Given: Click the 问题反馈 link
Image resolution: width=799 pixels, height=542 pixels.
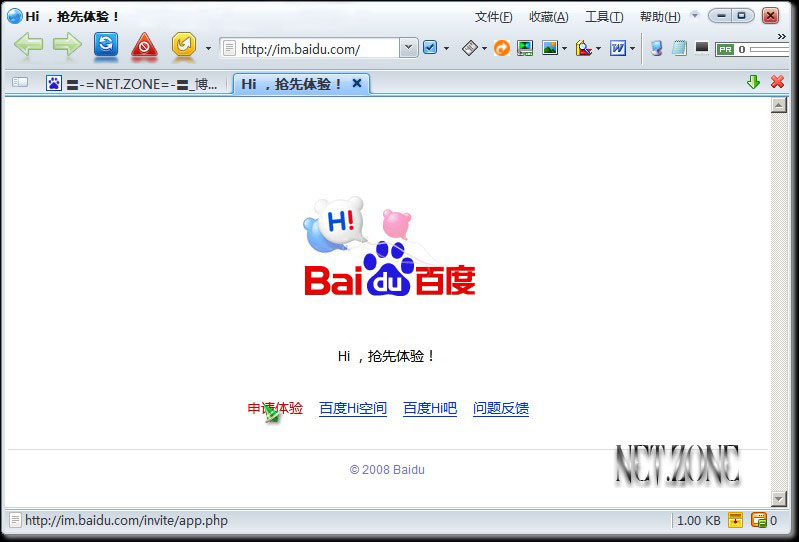Looking at the screenshot, I should 500,408.
